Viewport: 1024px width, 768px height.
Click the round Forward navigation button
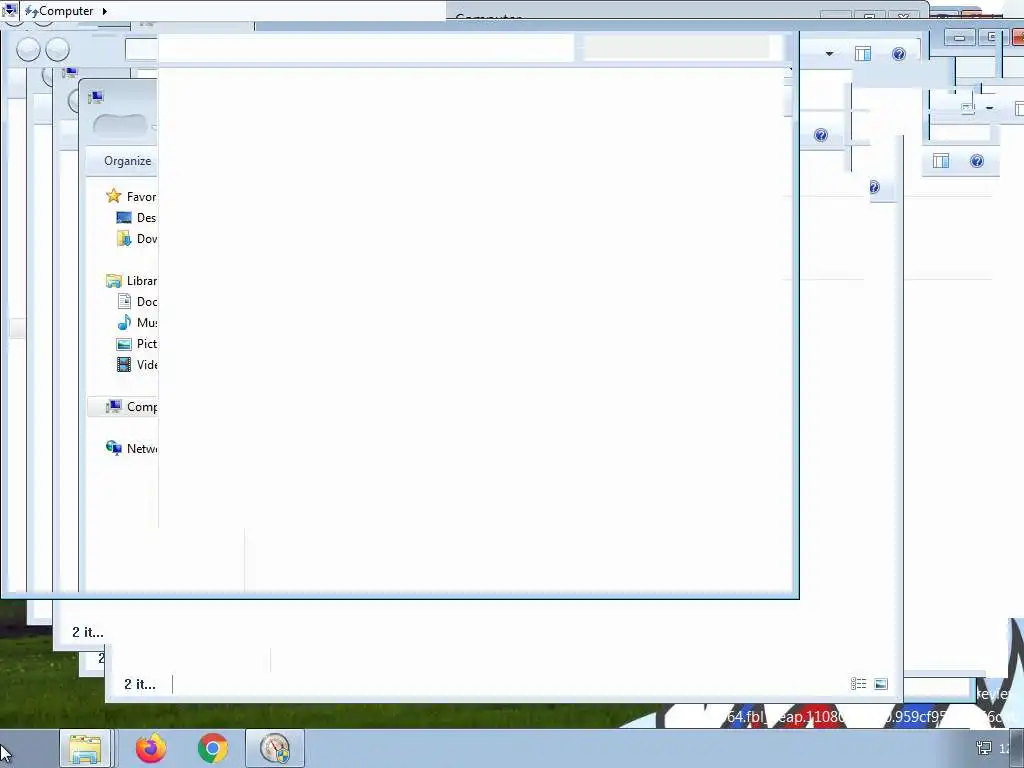pos(57,50)
